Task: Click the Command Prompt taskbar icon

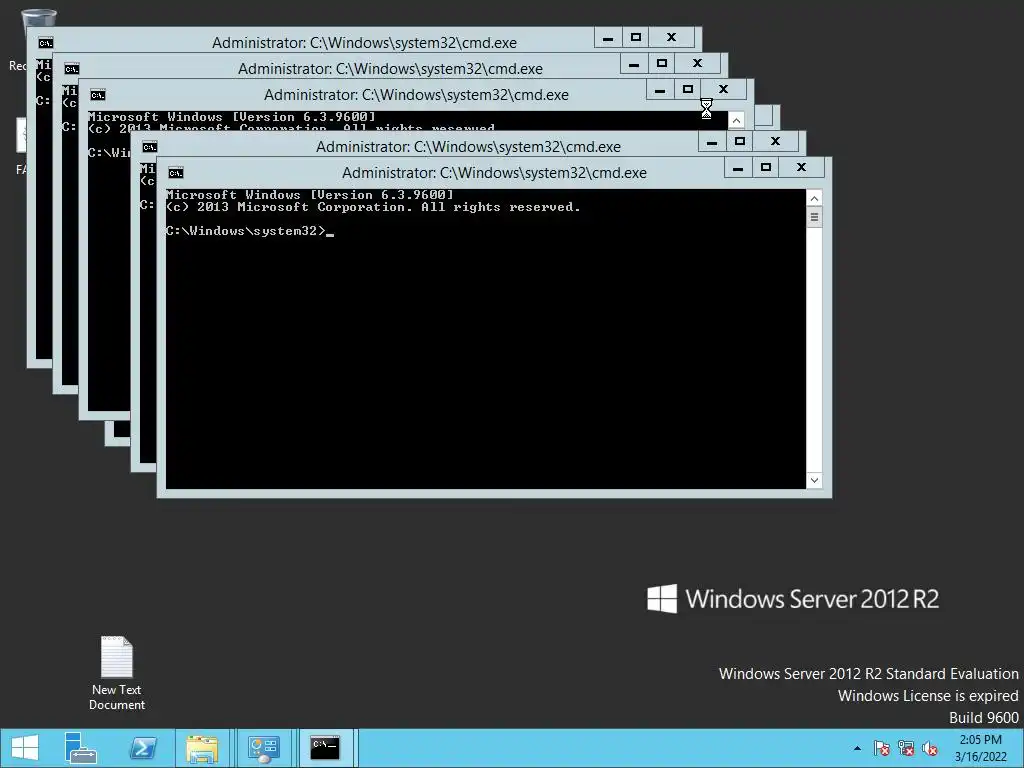Action: click(x=325, y=748)
